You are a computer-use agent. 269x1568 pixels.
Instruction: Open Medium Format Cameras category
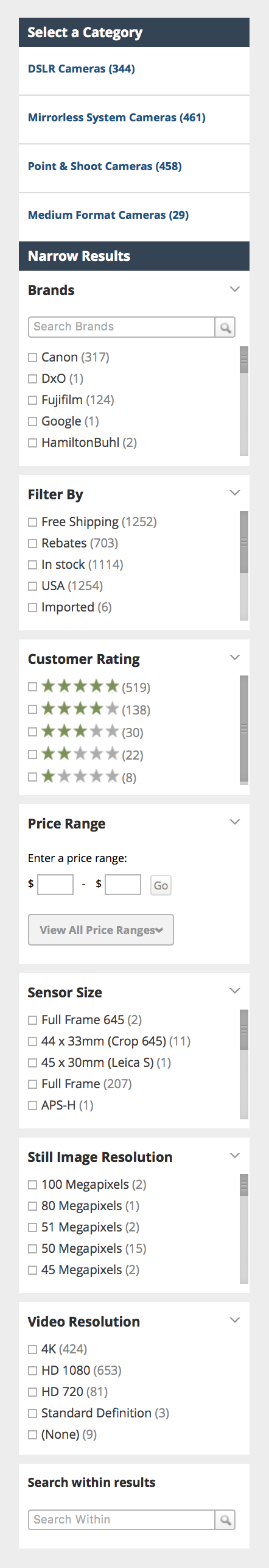(x=108, y=215)
